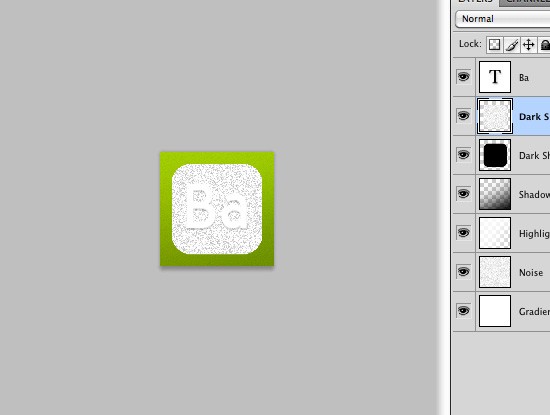
Task: Click the Ba icon artwork on canvas
Action: 217,209
